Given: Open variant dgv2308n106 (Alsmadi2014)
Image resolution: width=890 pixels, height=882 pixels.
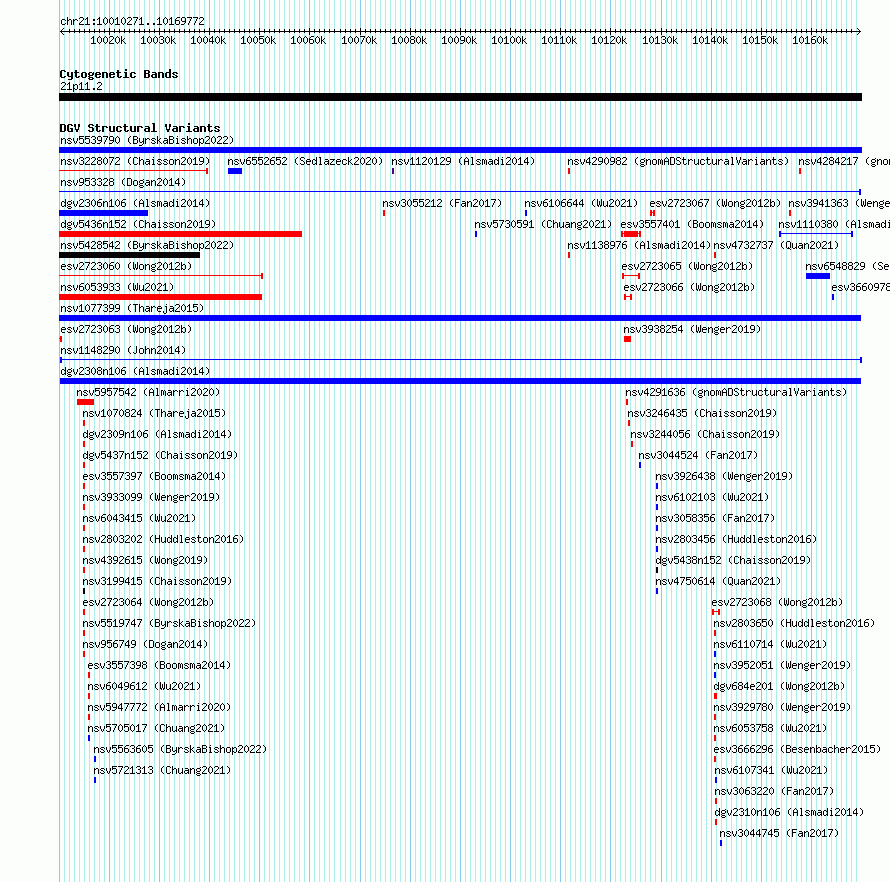Looking at the screenshot, I should click(x=135, y=371).
